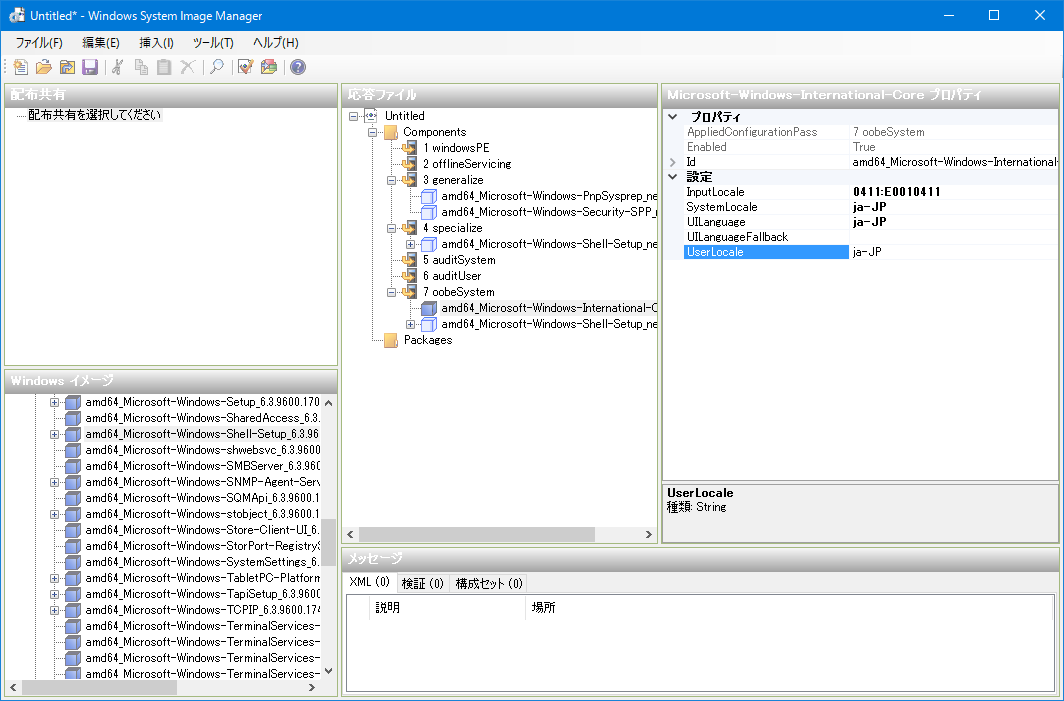This screenshot has height=701, width=1064.
Task: Select the 5 auditSystem pass
Action: (x=459, y=261)
